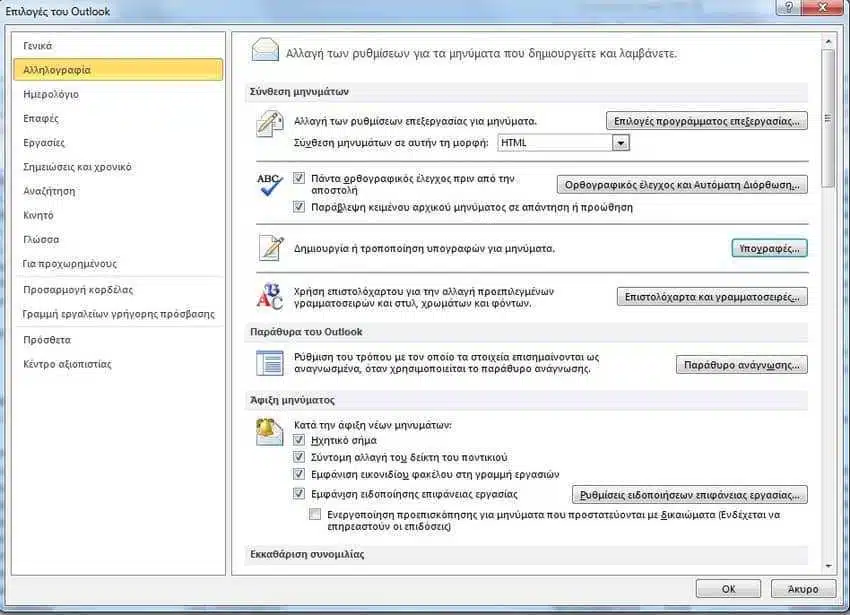The width and height of the screenshot is (850, 615).
Task: Open Σημειώσεις και χρονικό category
Action: [118, 166]
